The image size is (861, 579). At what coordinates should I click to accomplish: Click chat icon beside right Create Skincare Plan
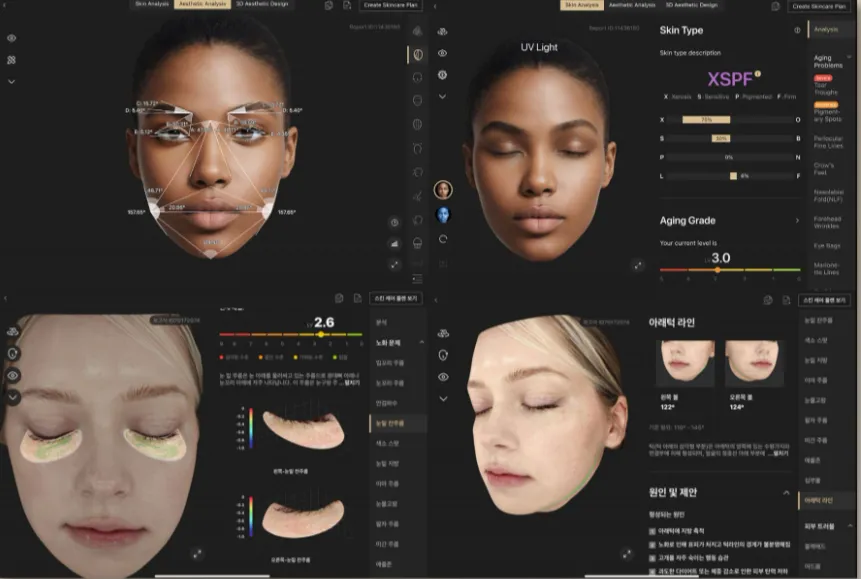click(775, 6)
